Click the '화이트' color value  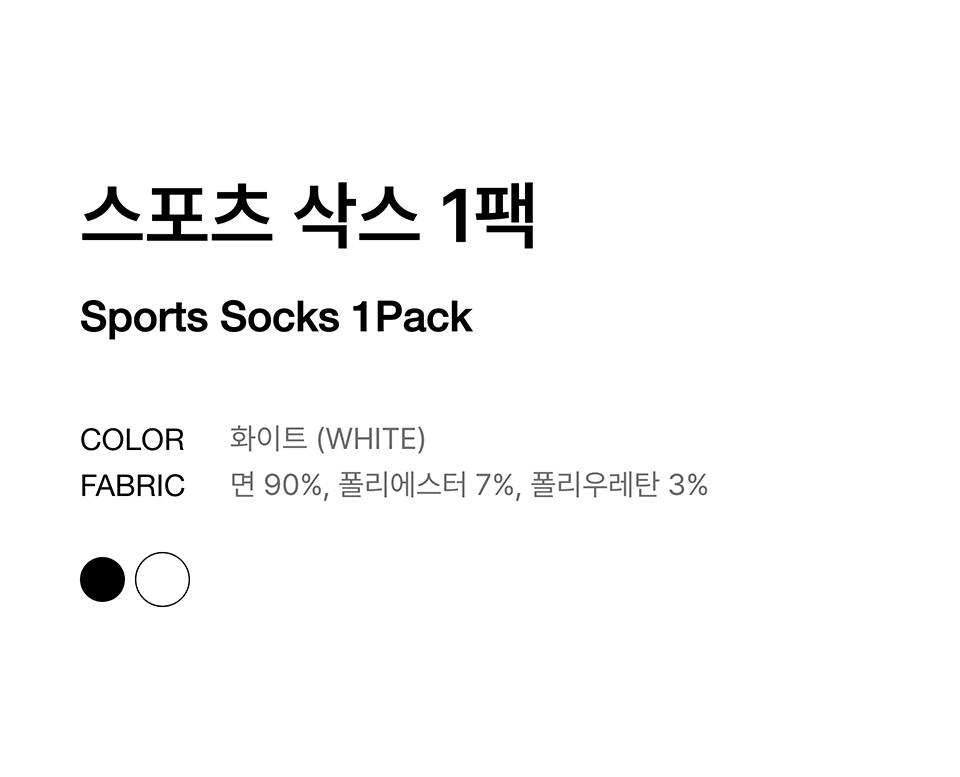coord(268,438)
